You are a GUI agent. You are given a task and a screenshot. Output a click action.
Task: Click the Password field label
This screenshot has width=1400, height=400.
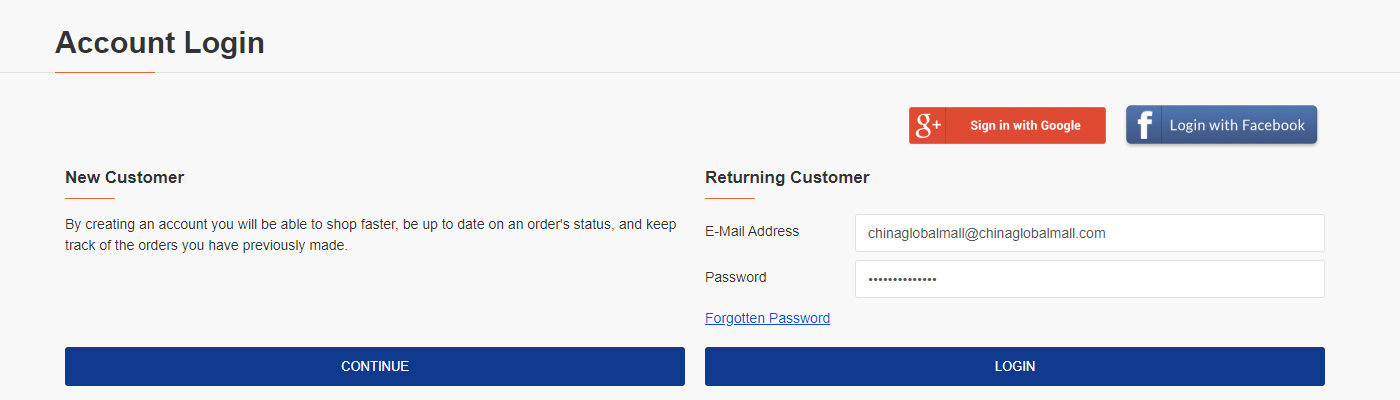[x=736, y=277]
